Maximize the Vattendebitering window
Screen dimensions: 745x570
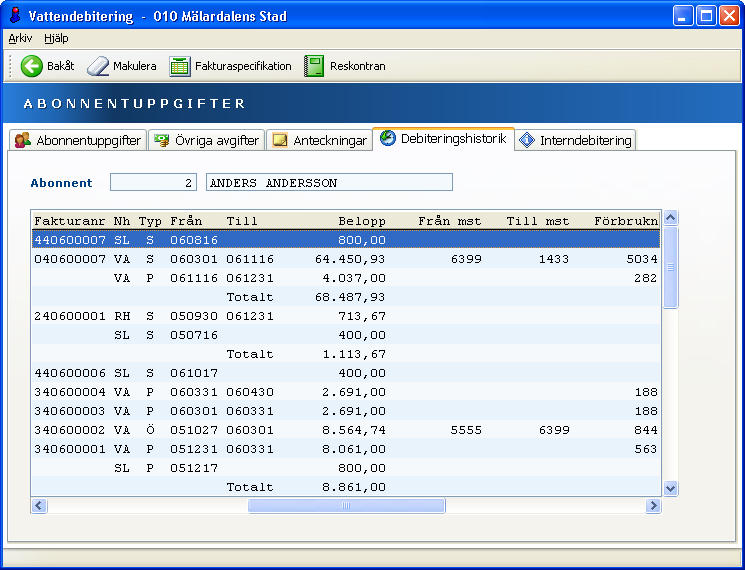pyautogui.click(x=707, y=16)
